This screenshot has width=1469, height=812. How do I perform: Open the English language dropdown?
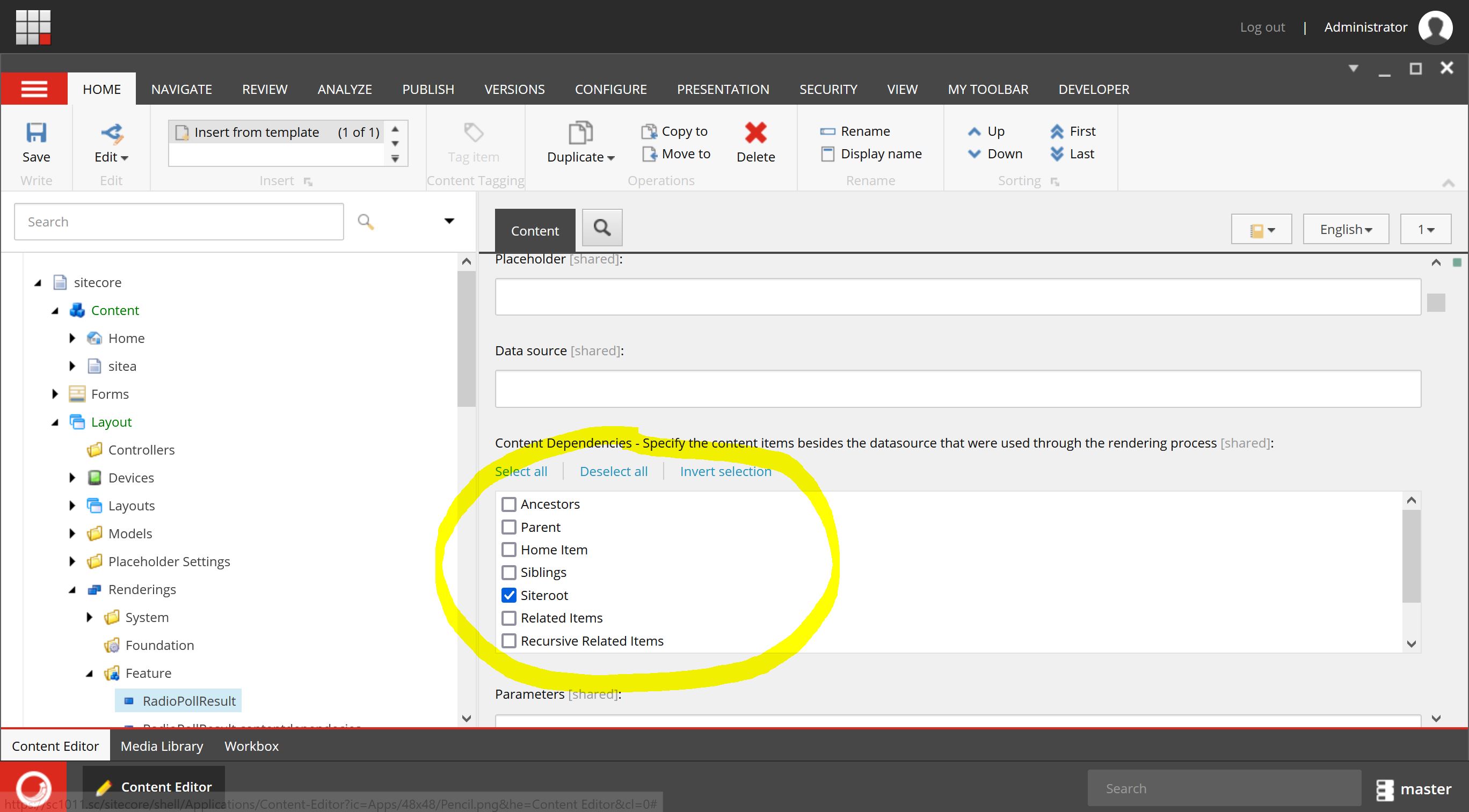[1346, 229]
